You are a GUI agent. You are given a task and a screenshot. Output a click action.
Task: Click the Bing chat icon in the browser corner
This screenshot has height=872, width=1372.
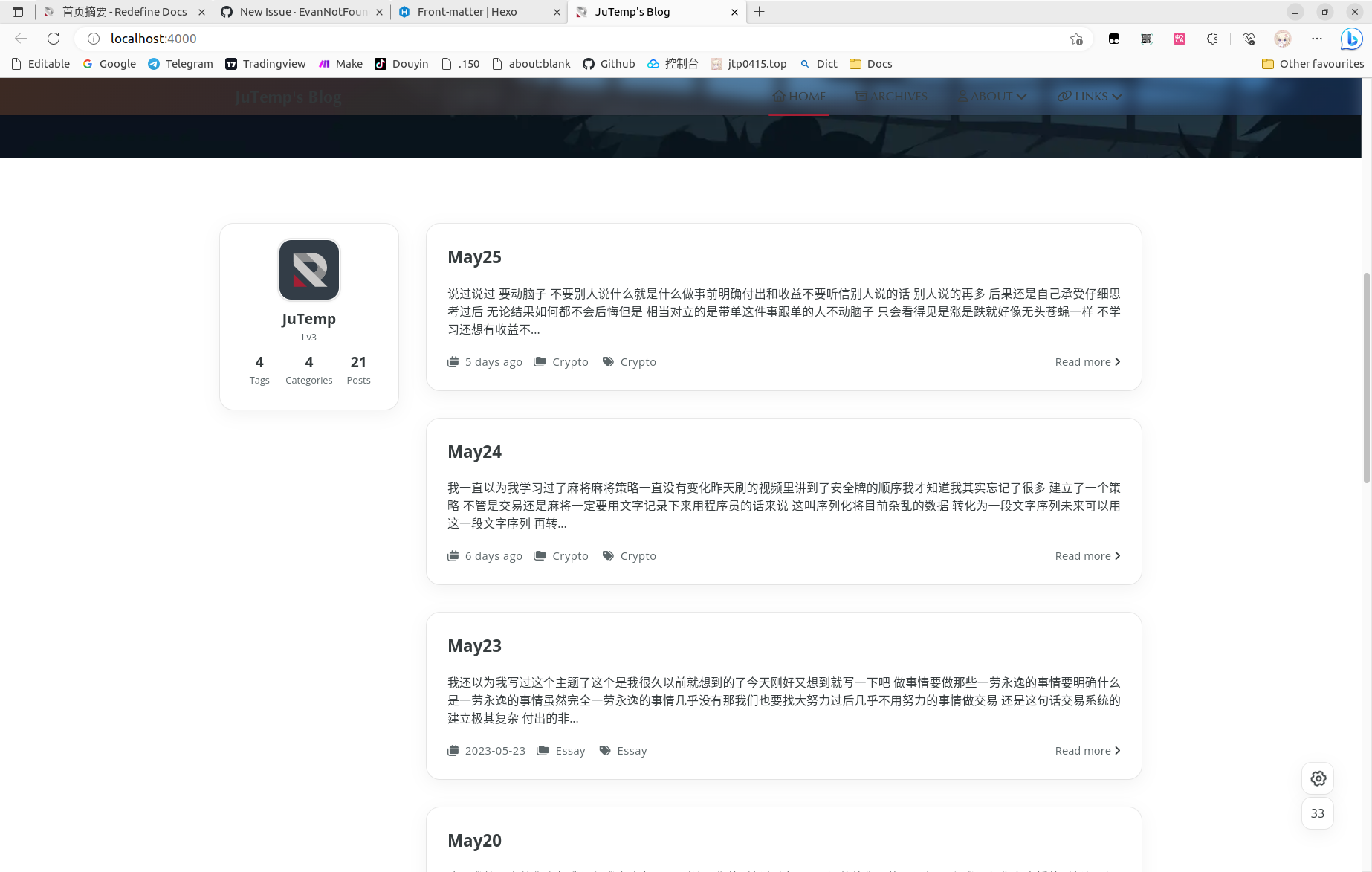point(1350,39)
